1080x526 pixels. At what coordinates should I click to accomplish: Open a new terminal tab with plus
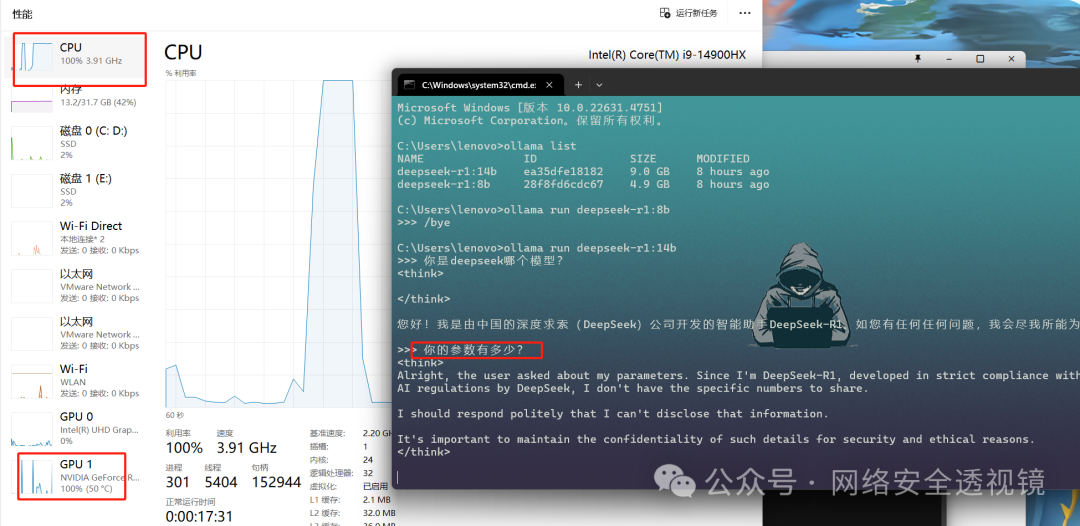pos(579,85)
